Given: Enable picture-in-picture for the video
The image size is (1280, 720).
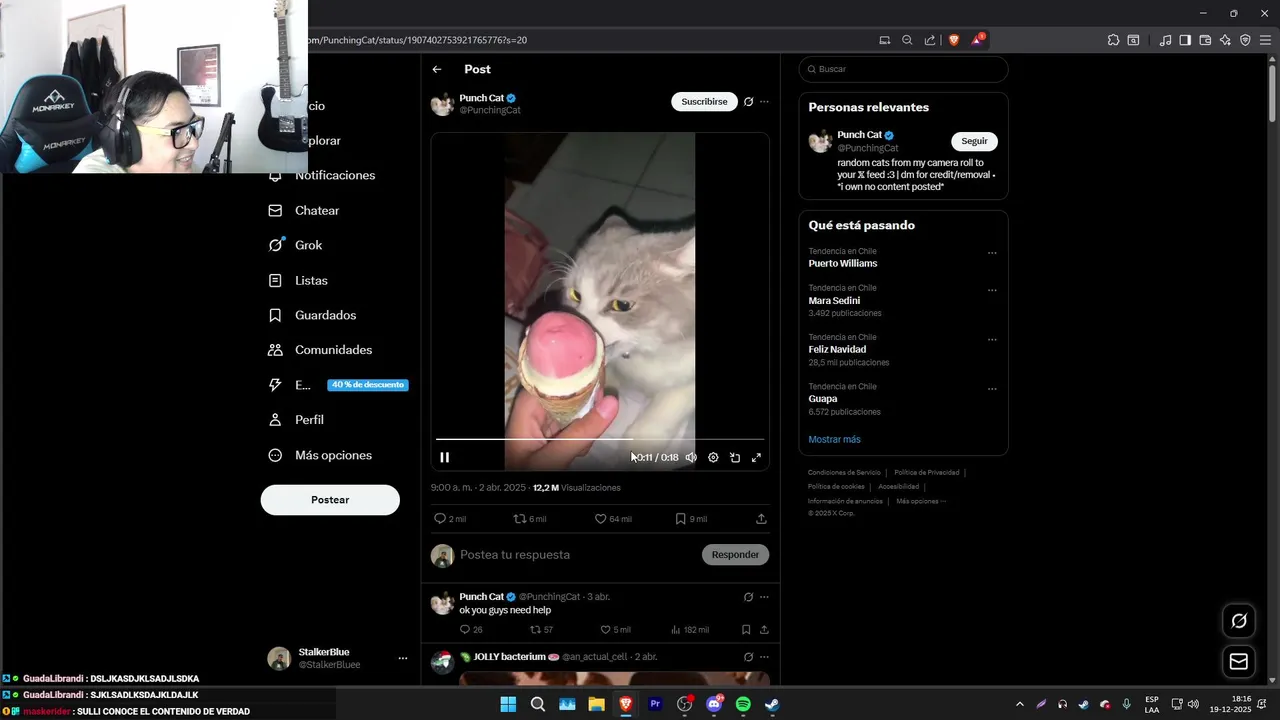Looking at the screenshot, I should pyautogui.click(x=735, y=457).
